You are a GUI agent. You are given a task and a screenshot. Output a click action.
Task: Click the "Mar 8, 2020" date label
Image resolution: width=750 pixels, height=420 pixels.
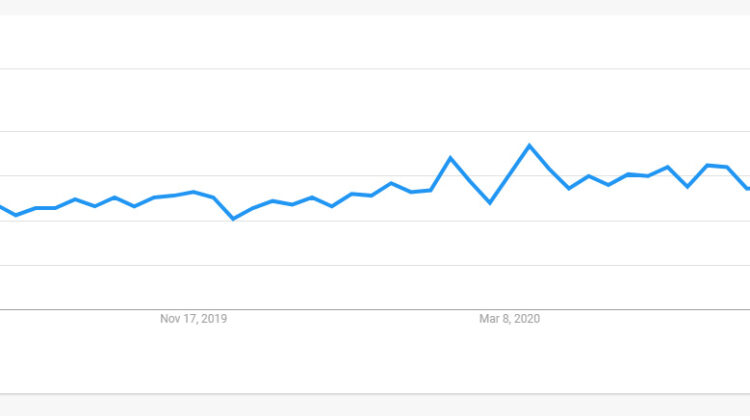tap(509, 319)
